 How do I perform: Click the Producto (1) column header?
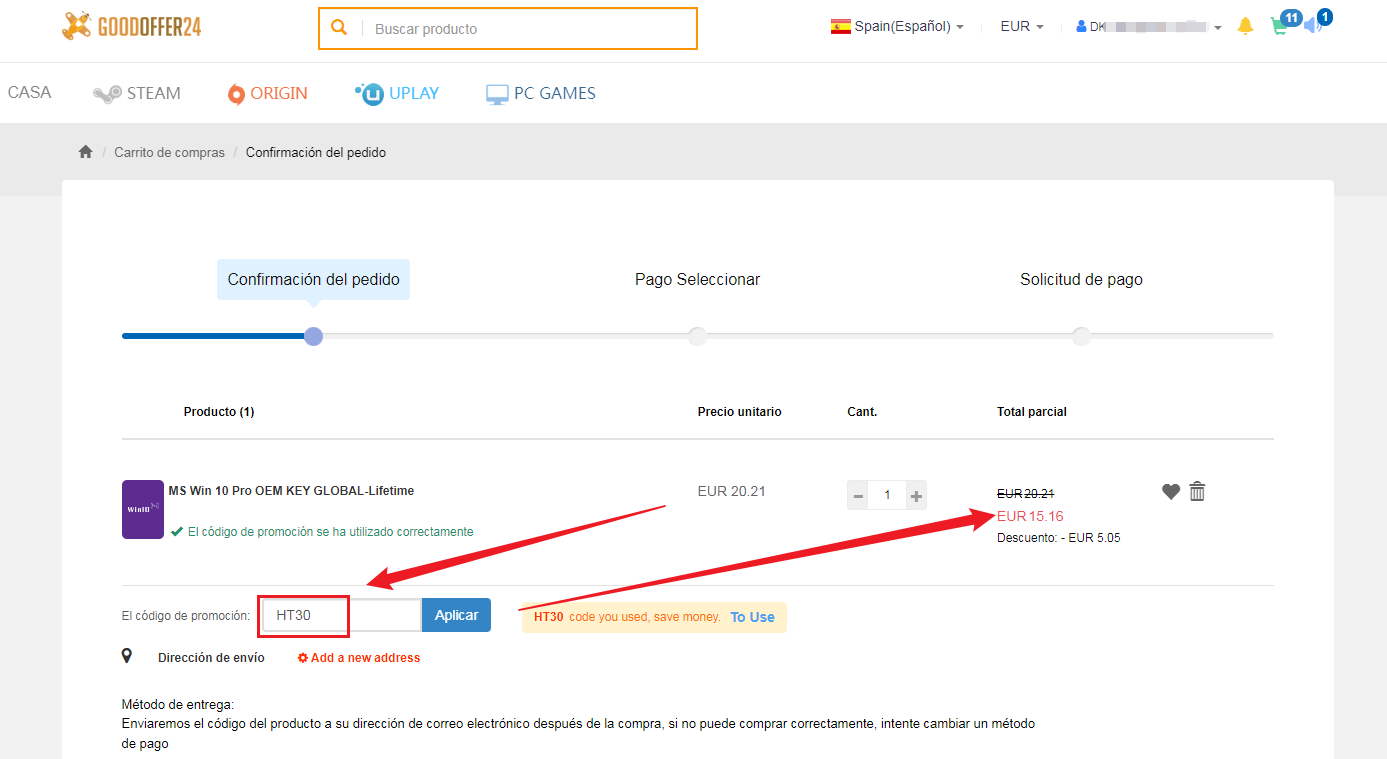coord(219,412)
